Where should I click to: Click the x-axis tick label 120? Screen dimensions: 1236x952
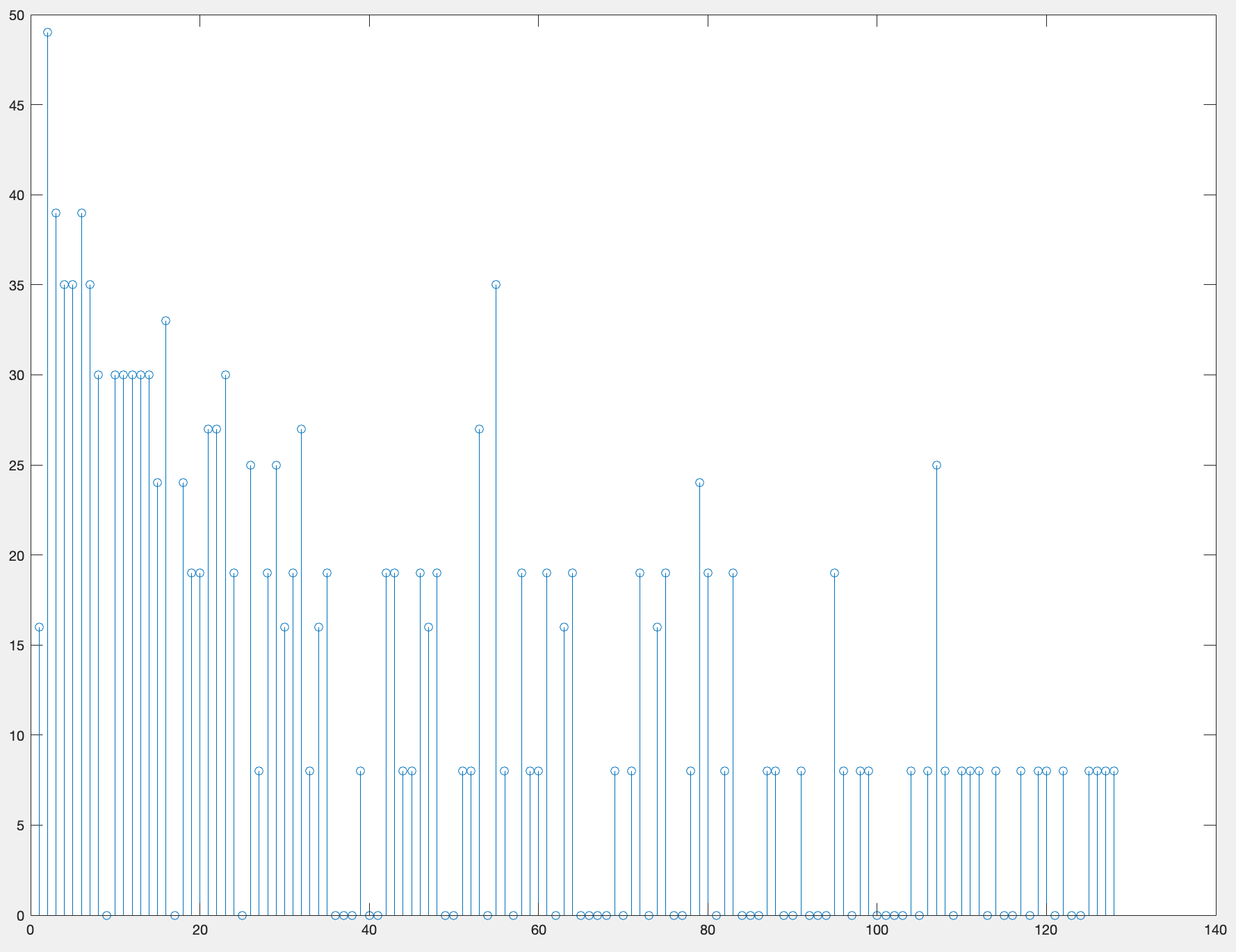[1046, 930]
